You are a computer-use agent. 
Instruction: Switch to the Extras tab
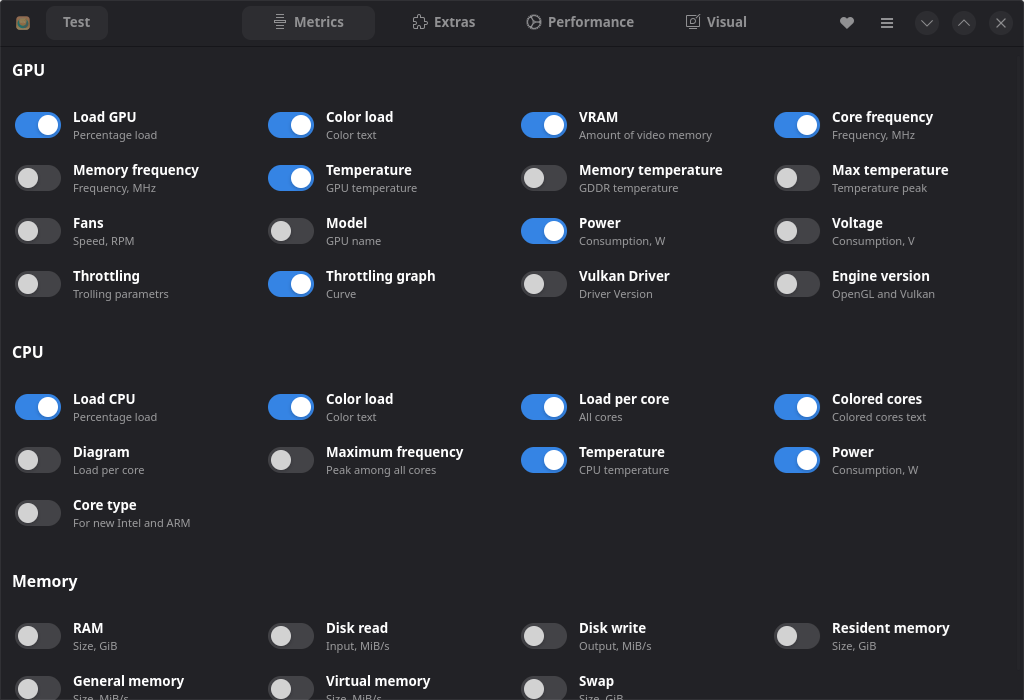coord(443,22)
